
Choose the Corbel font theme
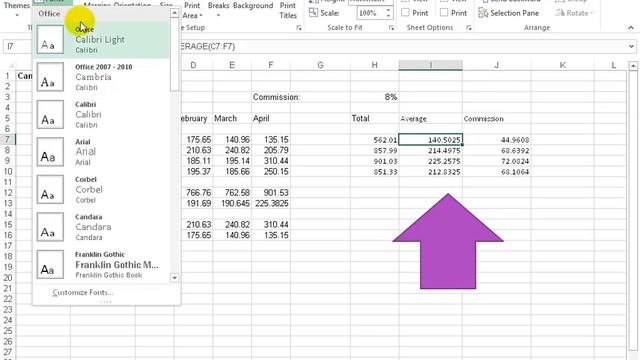coord(101,189)
